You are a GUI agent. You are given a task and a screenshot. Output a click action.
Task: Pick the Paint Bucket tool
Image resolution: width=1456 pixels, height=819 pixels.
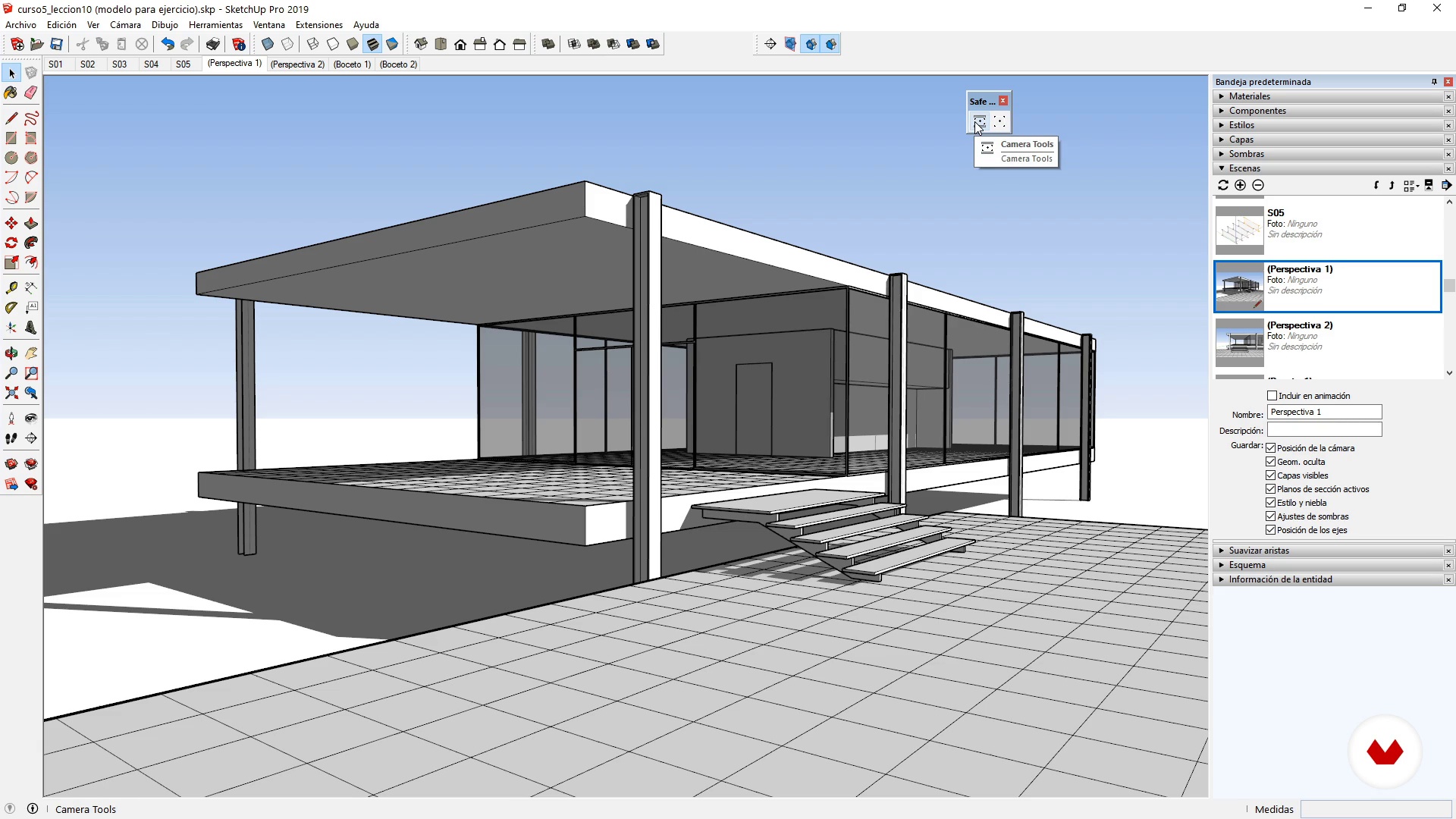tap(11, 93)
